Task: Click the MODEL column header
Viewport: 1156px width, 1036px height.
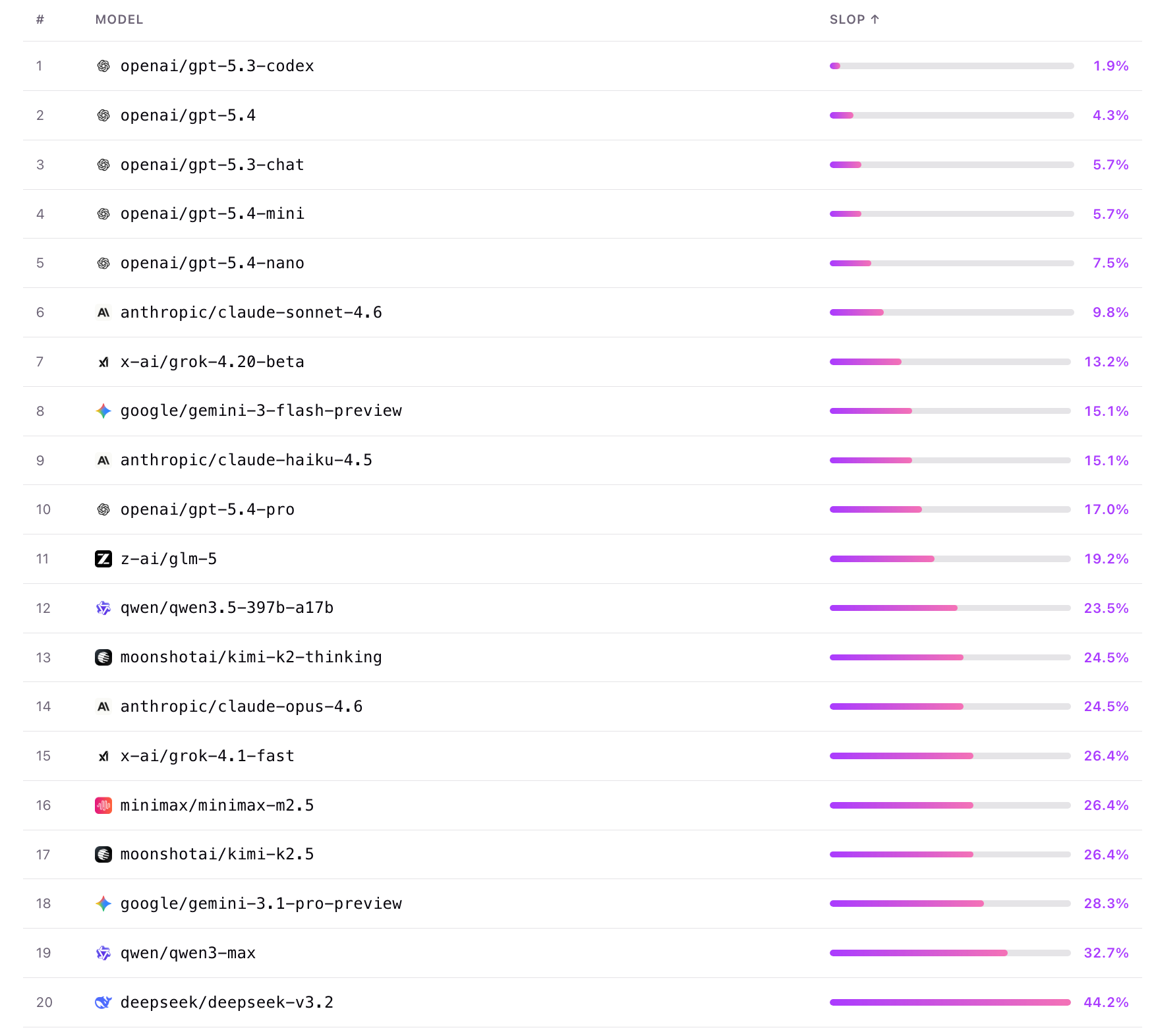Action: click(119, 20)
